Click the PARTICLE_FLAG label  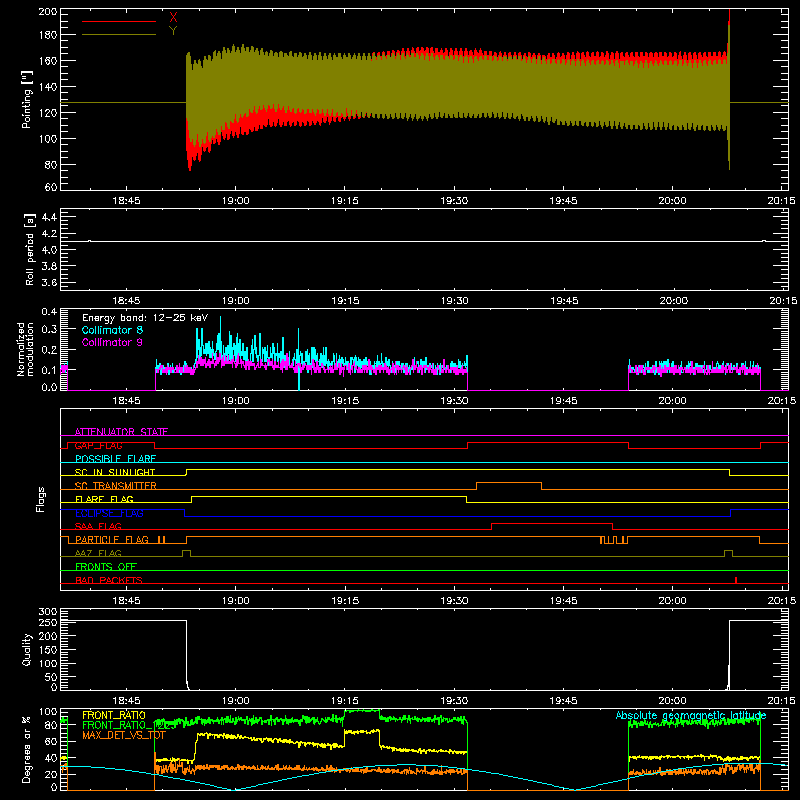pyautogui.click(x=112, y=539)
